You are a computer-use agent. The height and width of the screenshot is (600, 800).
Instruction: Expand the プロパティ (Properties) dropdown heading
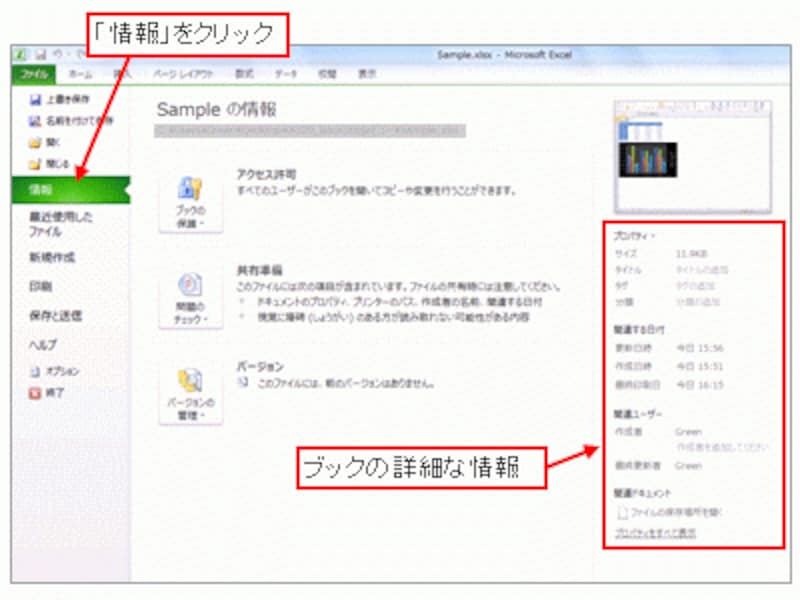pos(634,236)
